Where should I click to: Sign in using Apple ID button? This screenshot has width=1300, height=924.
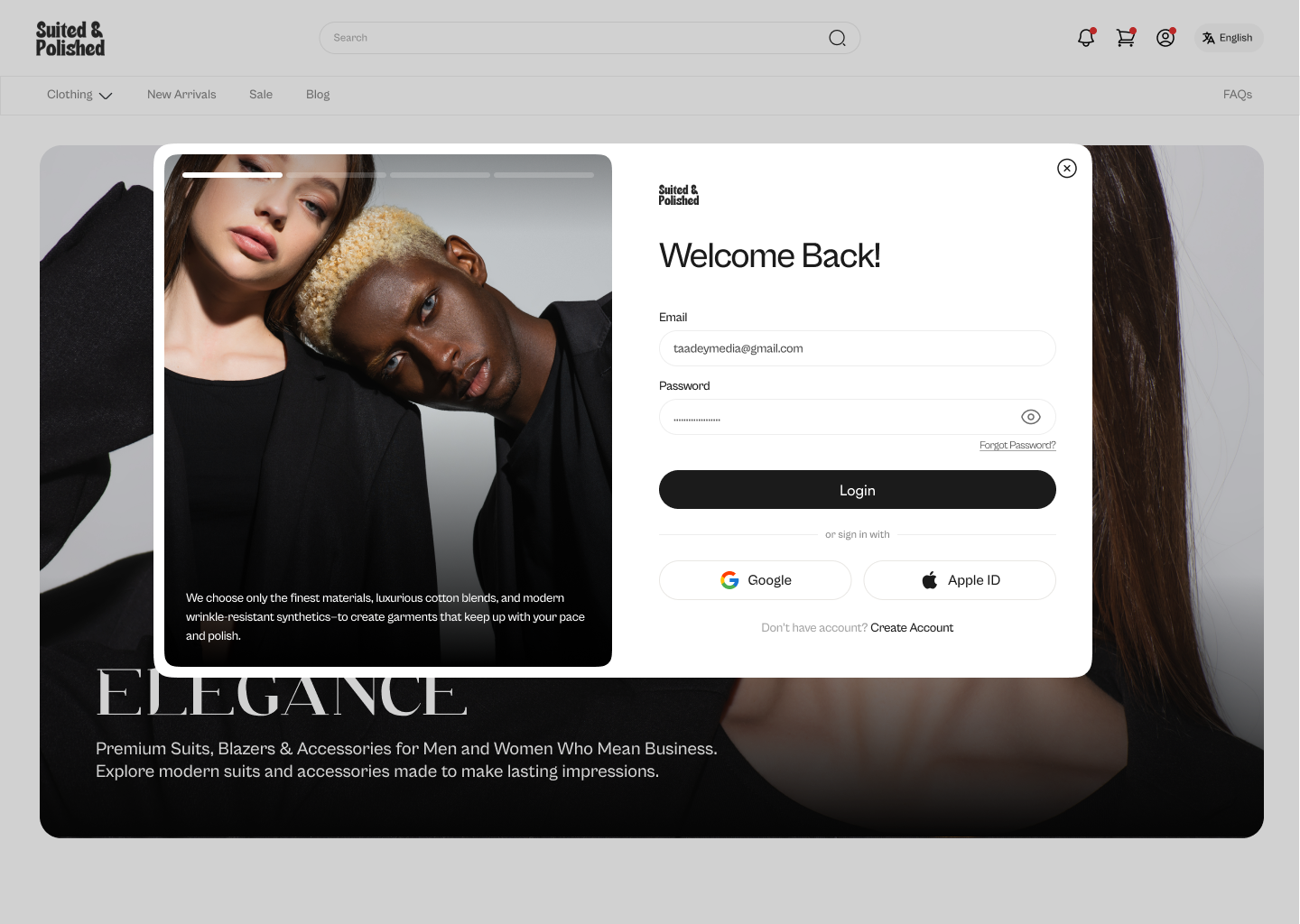959,580
